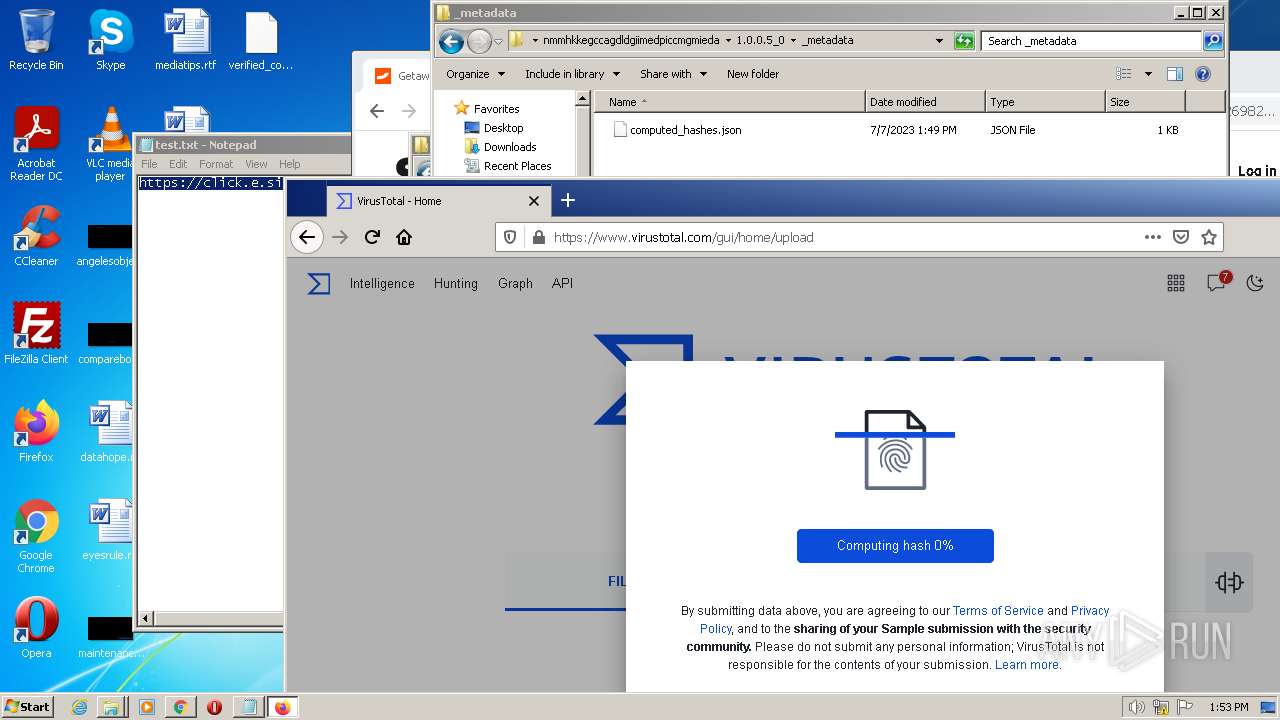Open Learn more link
The image size is (1280, 720).
coord(1027,665)
